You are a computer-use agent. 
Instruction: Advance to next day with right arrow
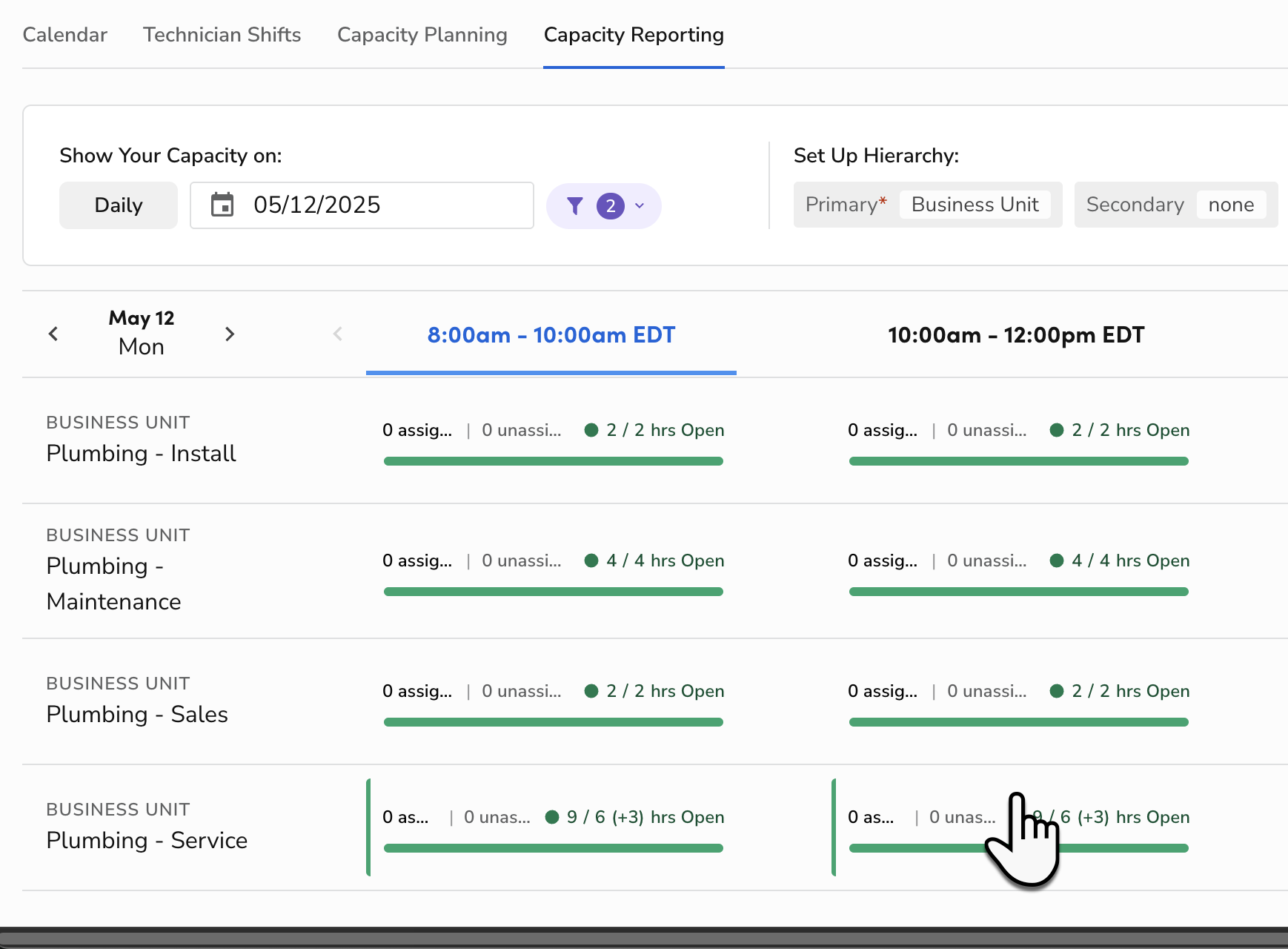coord(230,334)
